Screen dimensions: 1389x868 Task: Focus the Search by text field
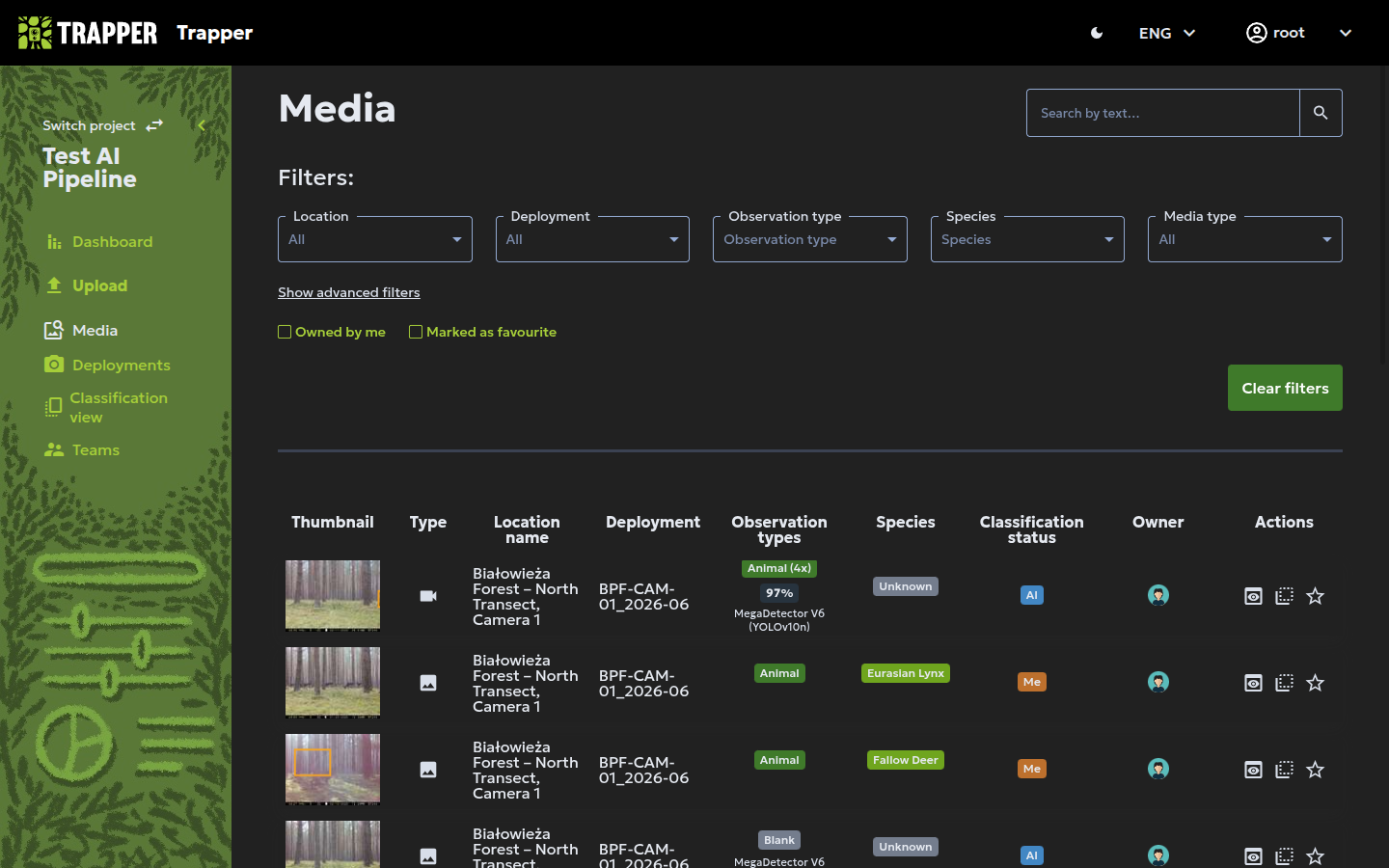click(1162, 113)
